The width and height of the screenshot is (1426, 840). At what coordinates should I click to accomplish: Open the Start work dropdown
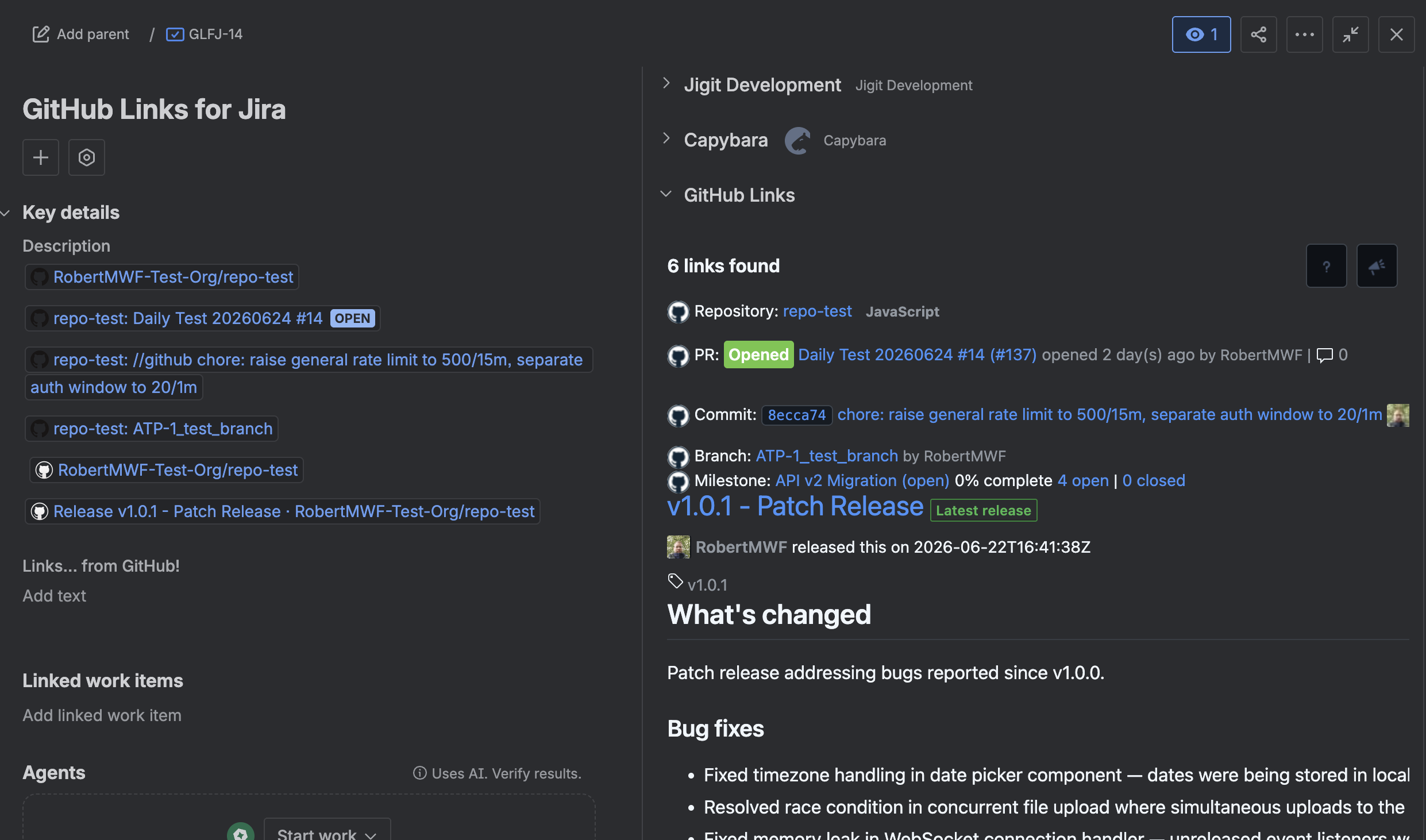click(327, 832)
